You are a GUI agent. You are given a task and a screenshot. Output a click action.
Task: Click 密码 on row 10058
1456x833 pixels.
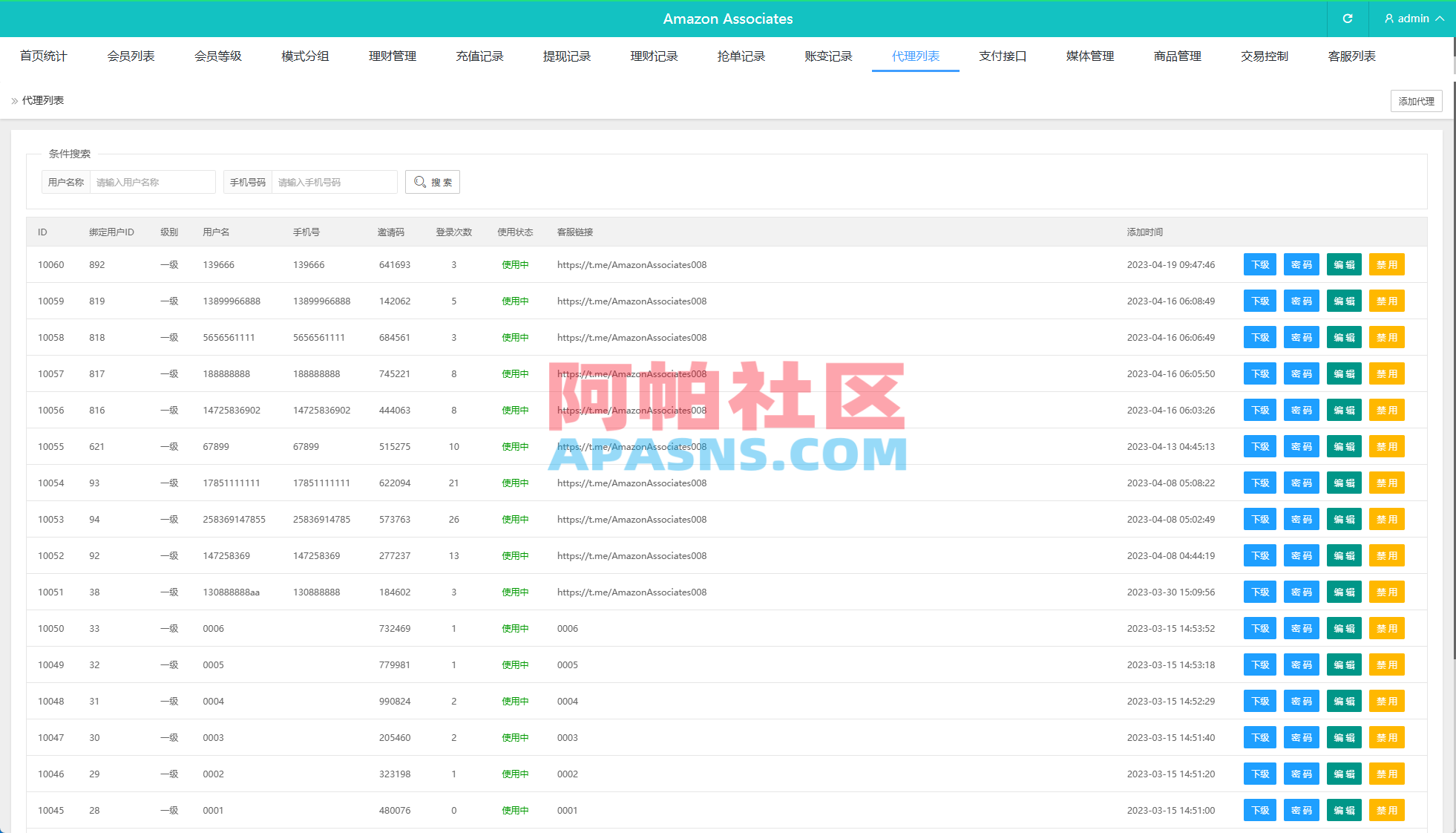tap(1302, 337)
